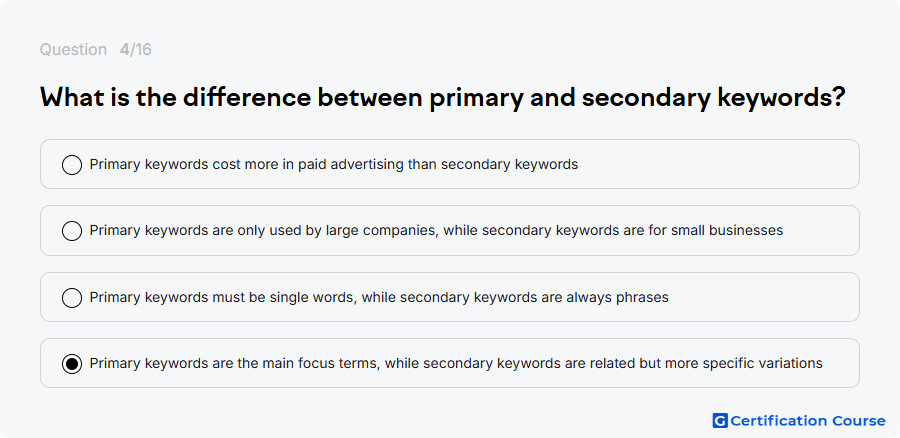Choose the large companies vs small businesses radio
Screen dimensions: 900x438
pos(72,231)
